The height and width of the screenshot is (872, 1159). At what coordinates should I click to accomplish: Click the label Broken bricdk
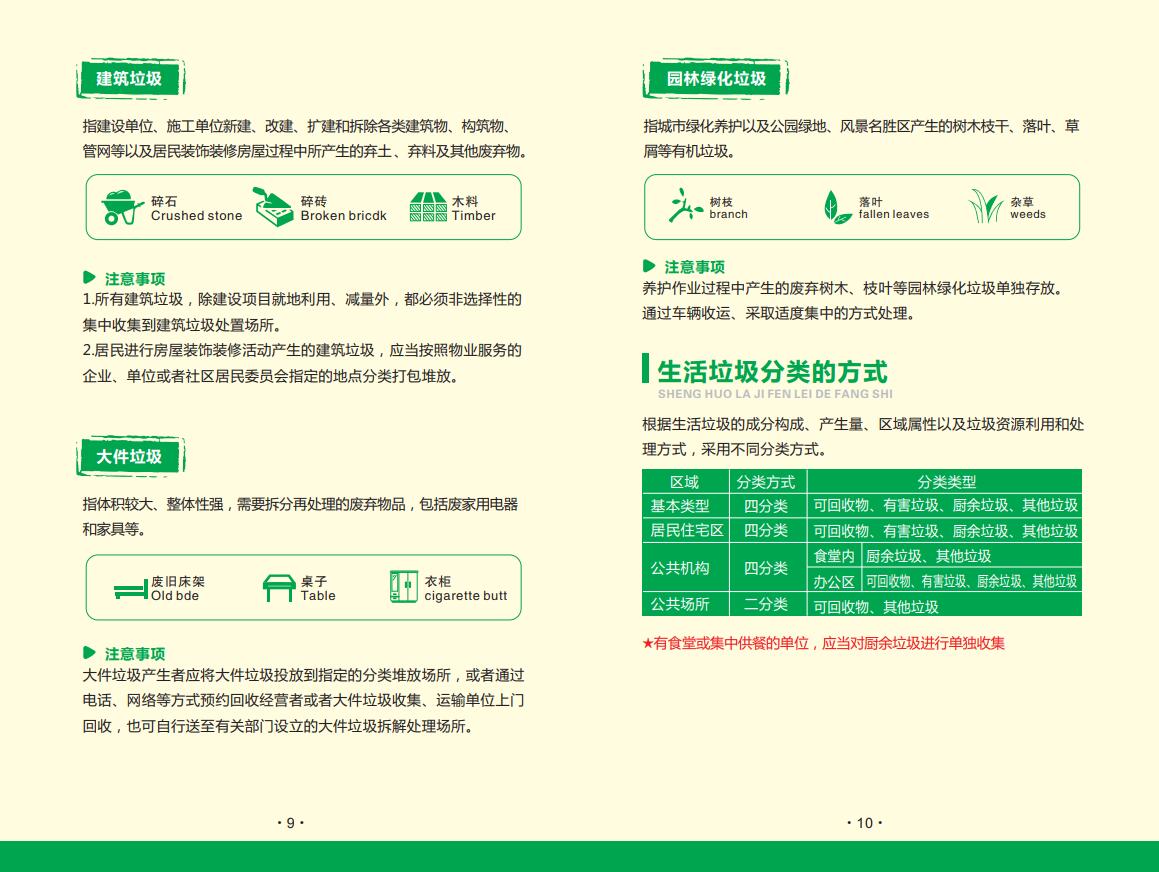coord(344,216)
